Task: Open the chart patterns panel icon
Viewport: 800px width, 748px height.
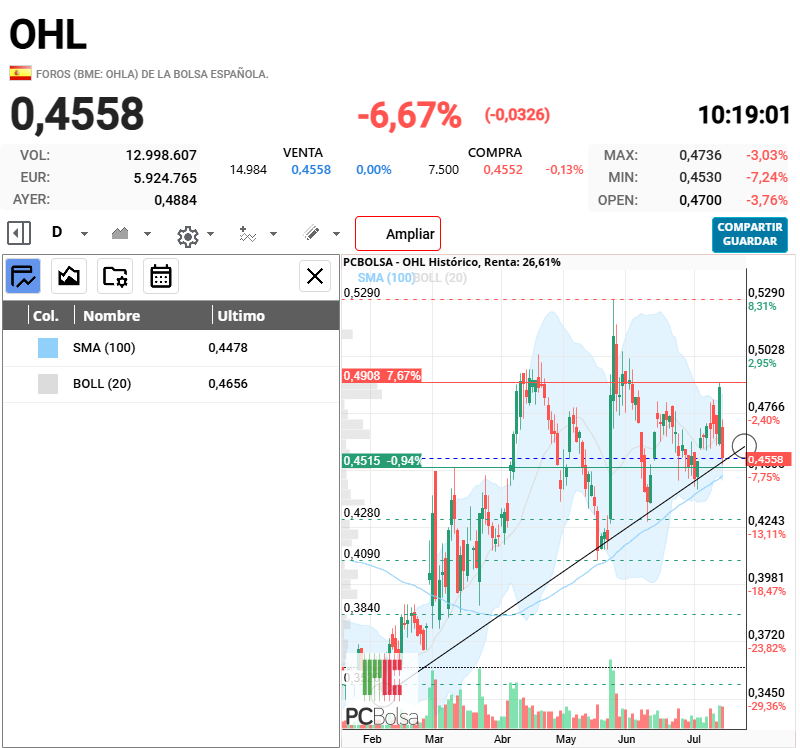Action: coord(69,276)
